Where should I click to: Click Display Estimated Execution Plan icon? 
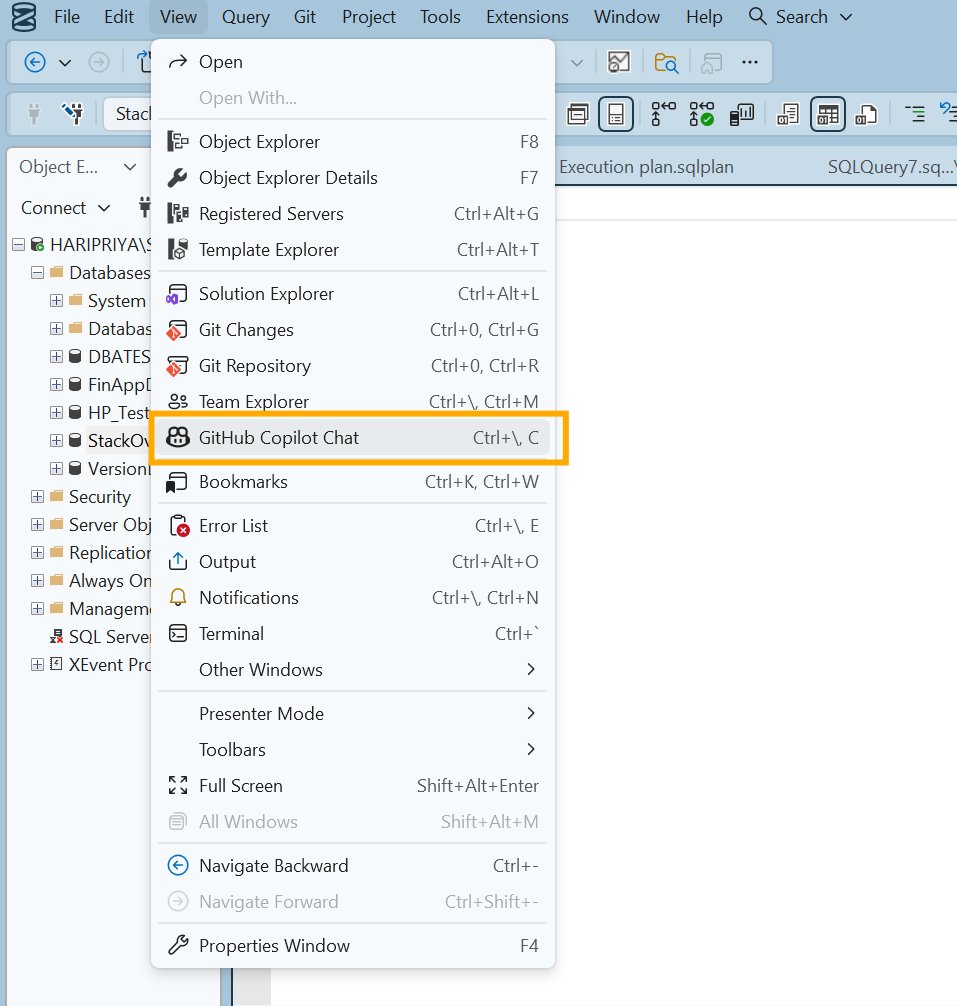(663, 114)
